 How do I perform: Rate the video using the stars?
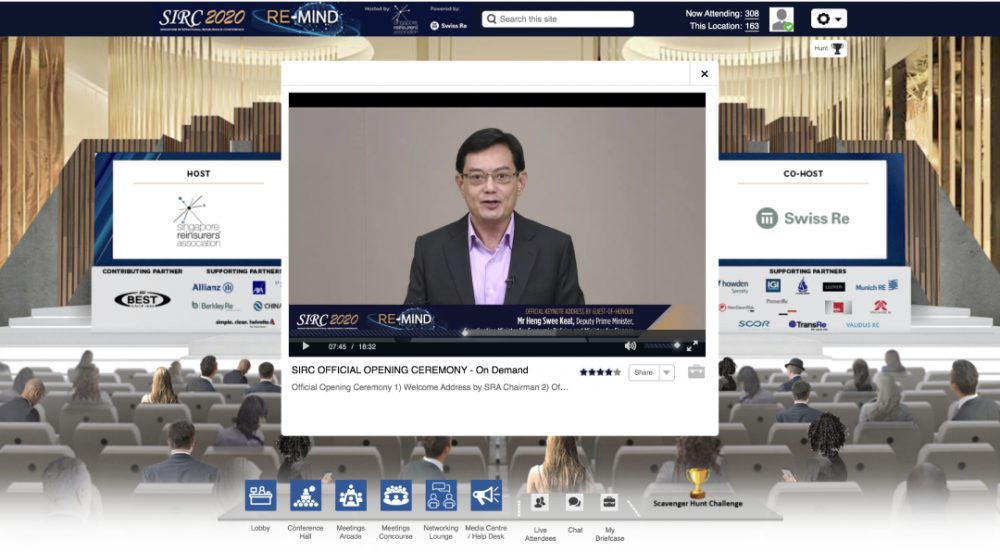point(599,372)
